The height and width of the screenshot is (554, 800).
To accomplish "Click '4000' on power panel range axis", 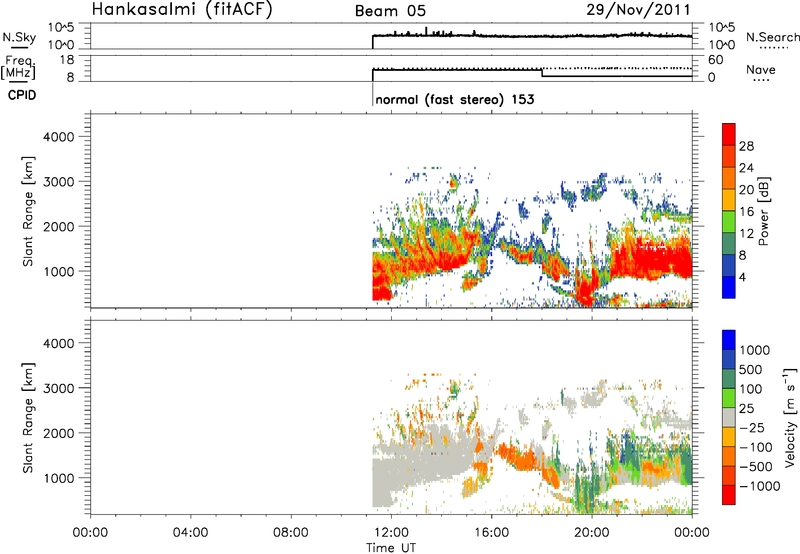I will [59, 137].
